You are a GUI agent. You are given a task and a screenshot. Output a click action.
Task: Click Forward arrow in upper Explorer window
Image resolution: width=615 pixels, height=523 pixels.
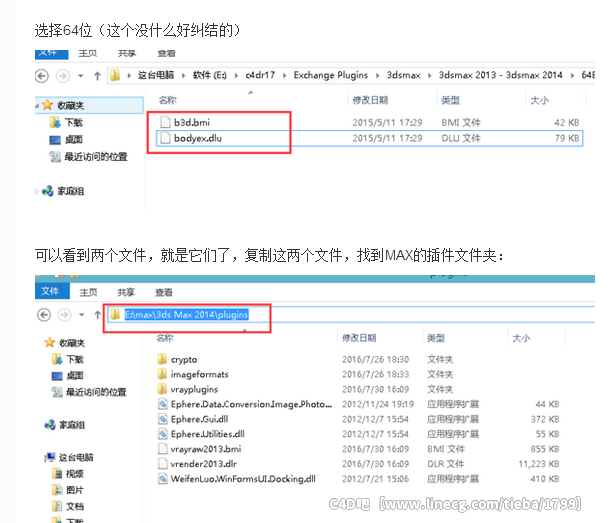click(x=63, y=76)
